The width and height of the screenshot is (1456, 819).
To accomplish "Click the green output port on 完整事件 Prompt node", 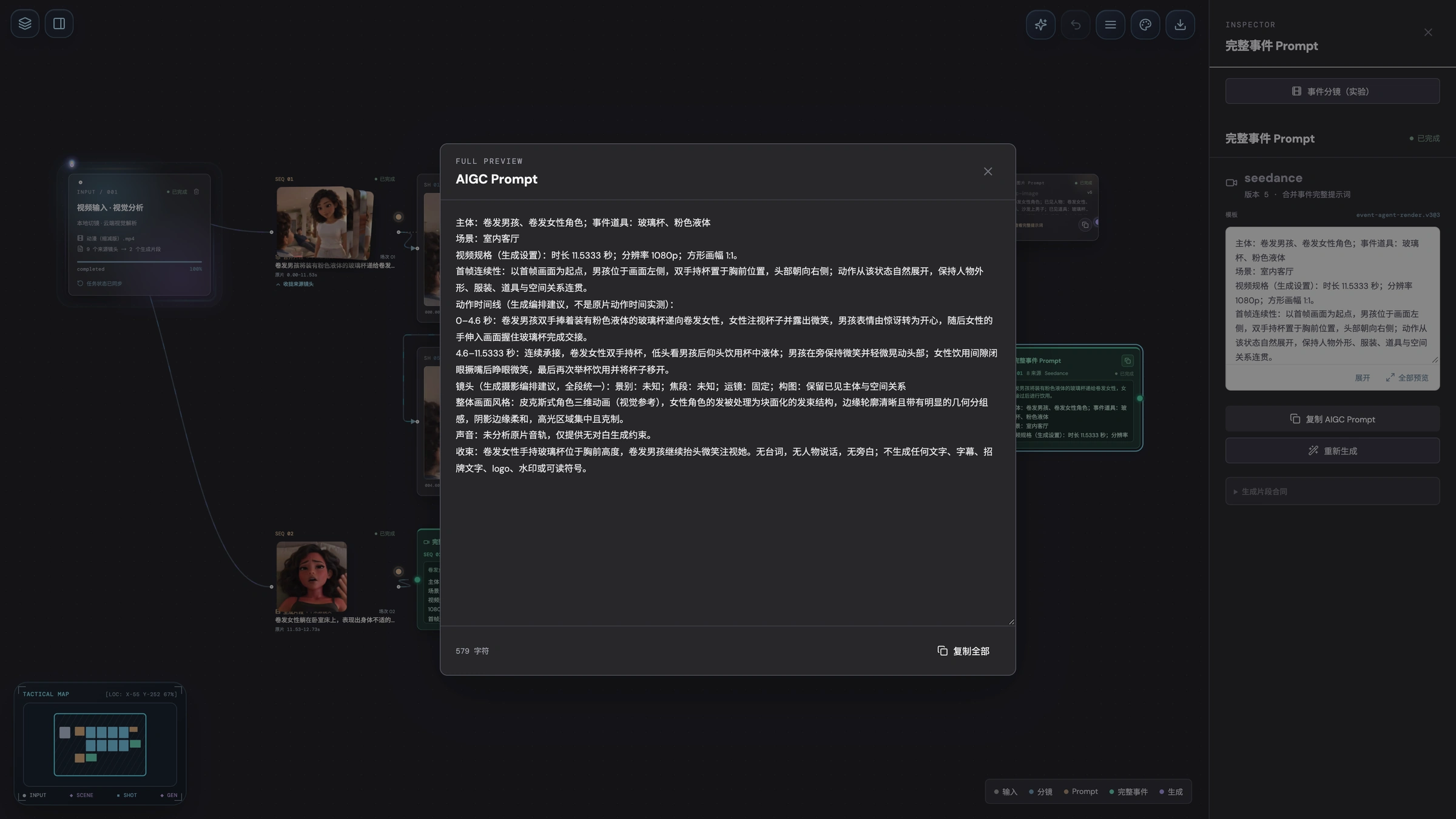I will 1140,399.
